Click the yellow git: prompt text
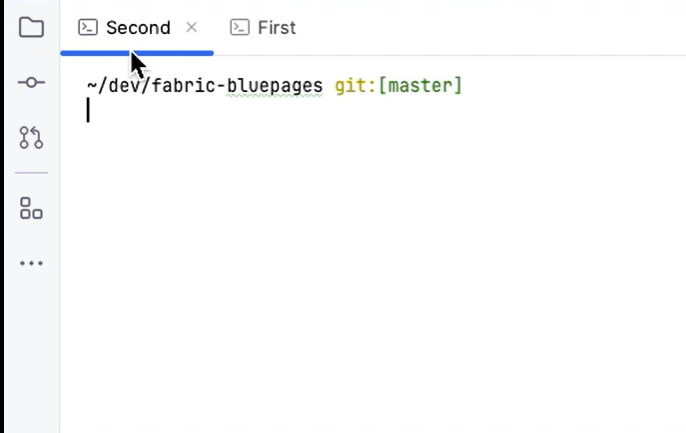 pyautogui.click(x=355, y=85)
